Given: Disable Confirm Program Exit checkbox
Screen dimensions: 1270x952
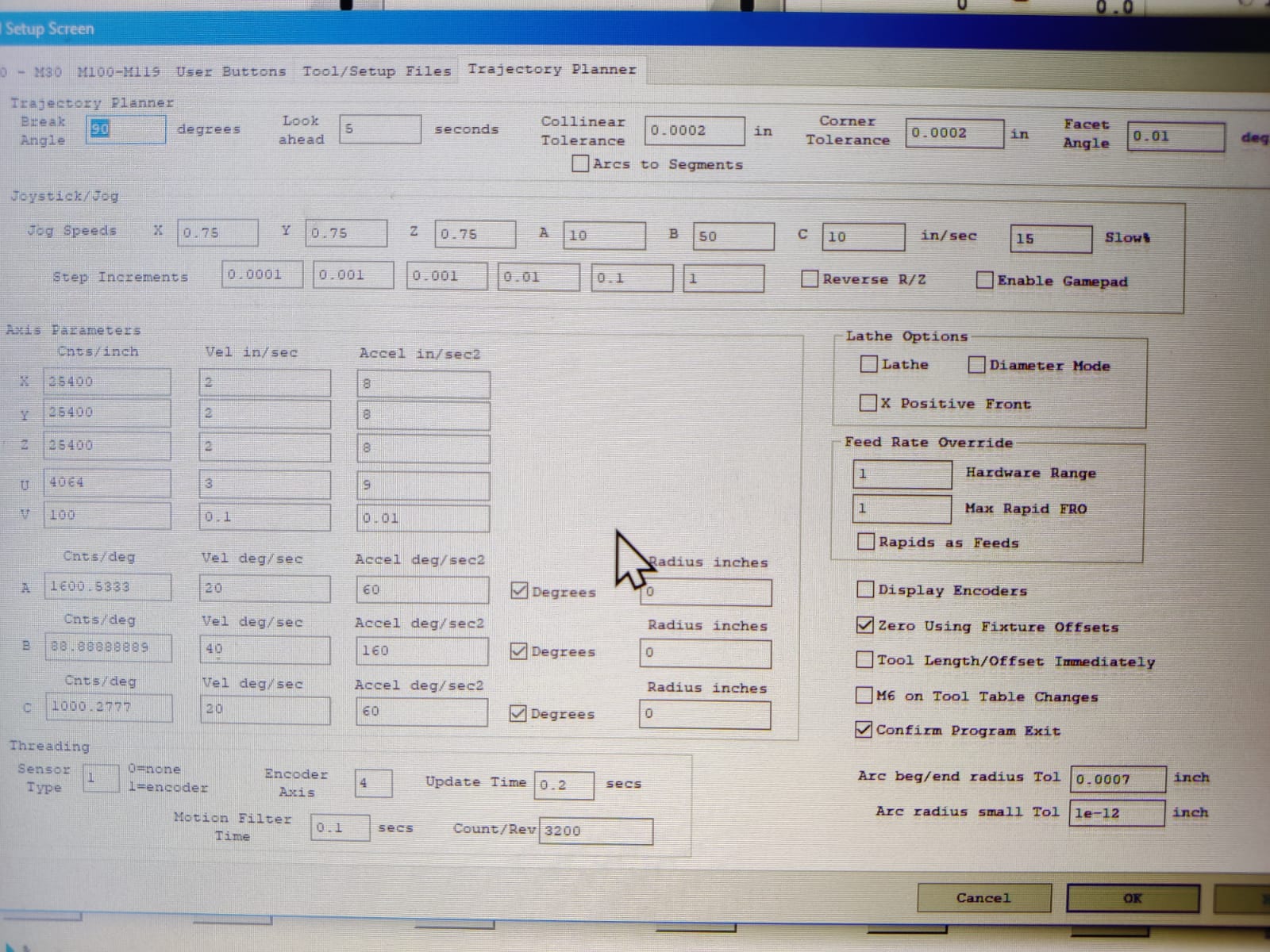Looking at the screenshot, I should click(x=864, y=730).
